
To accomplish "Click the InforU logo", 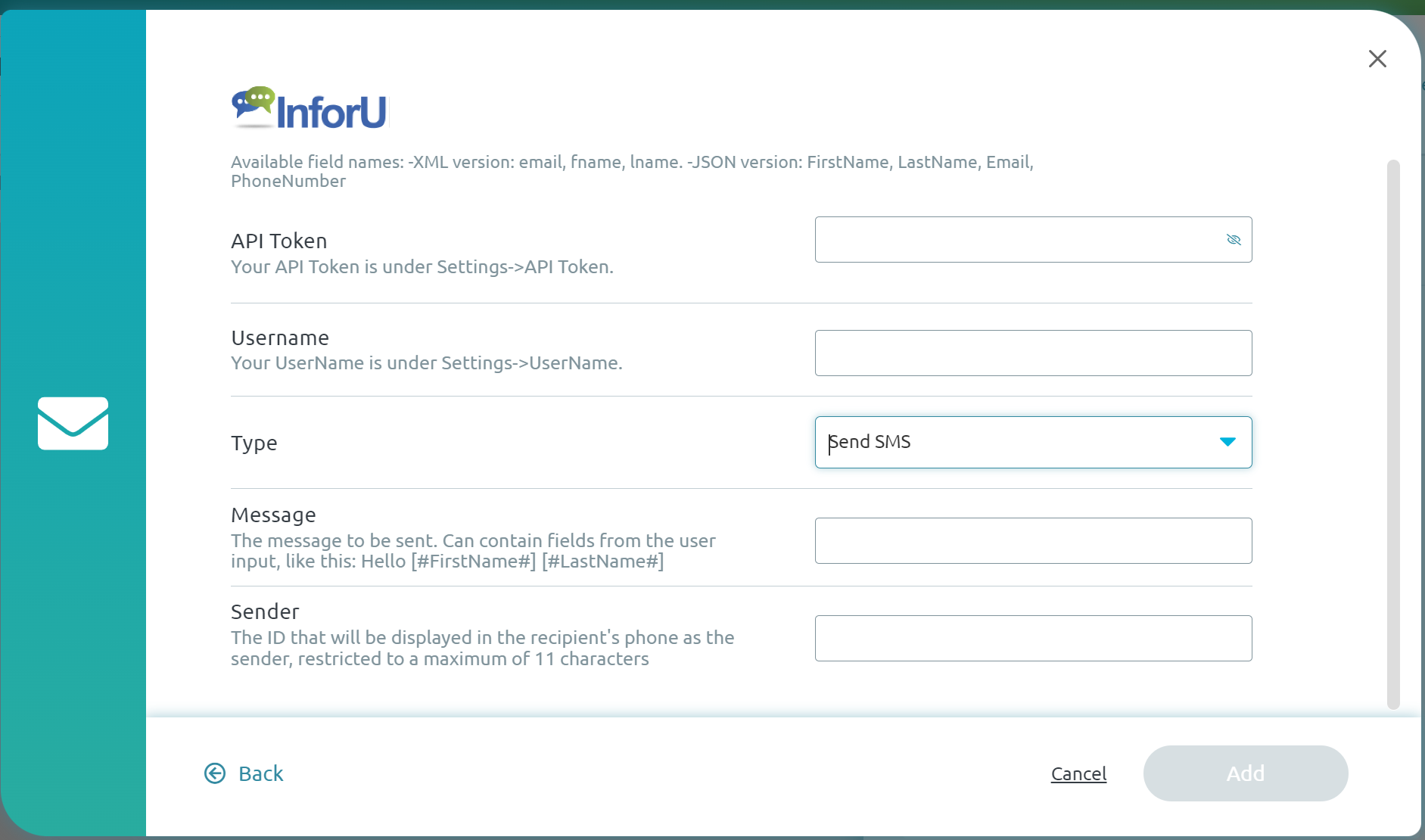I will point(309,108).
